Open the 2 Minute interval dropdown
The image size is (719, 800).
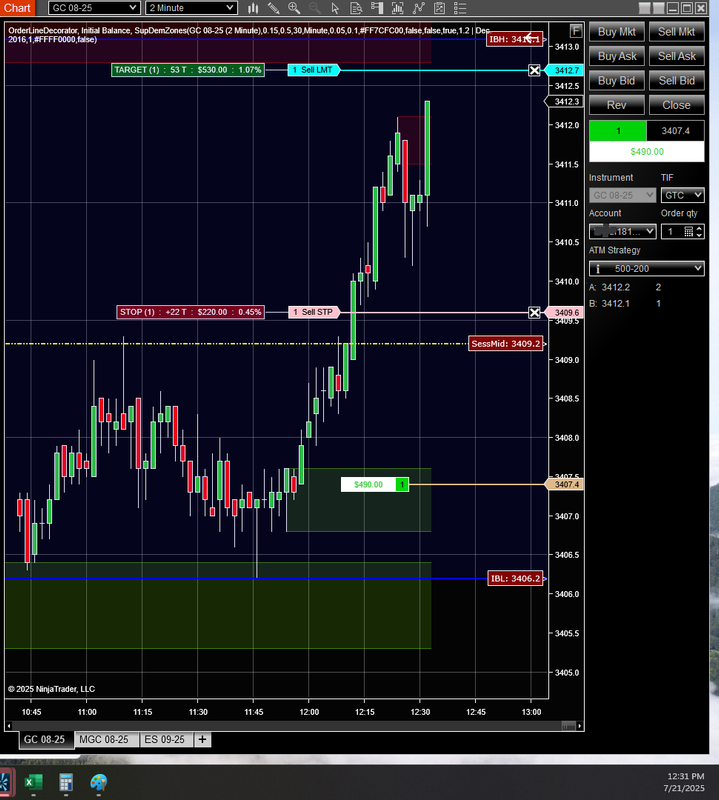191,8
